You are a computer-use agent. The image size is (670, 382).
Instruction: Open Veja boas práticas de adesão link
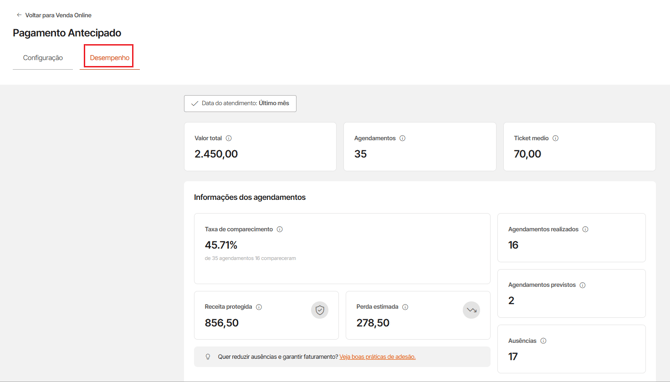[x=377, y=357]
